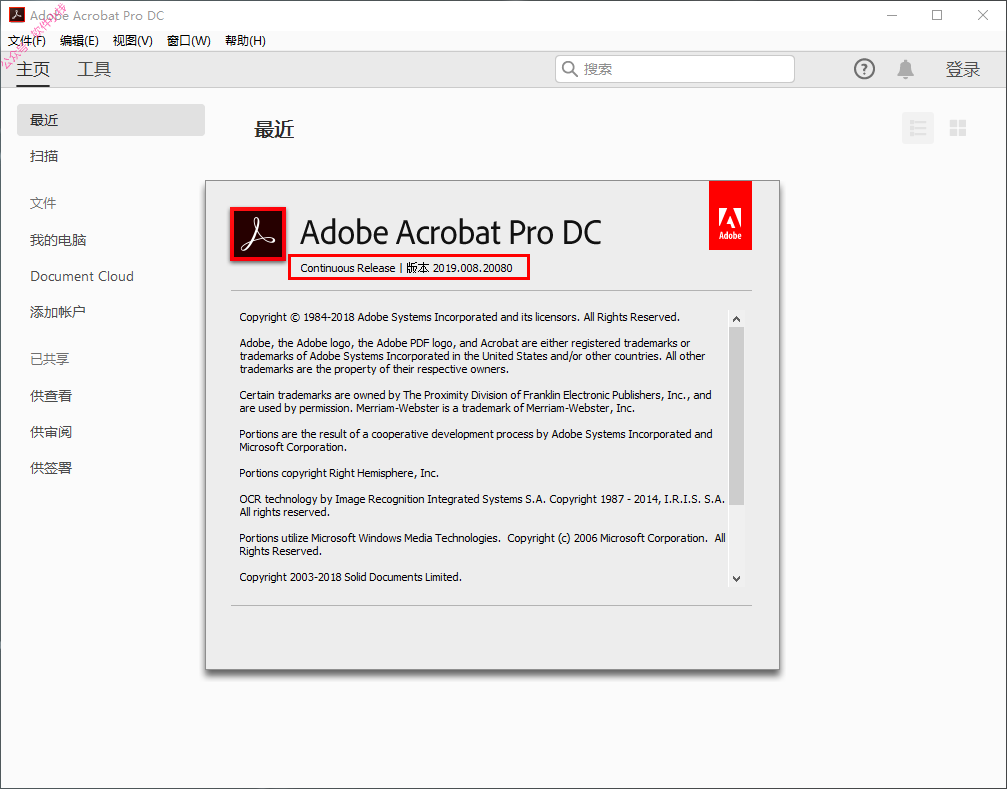
Task: Open 供签署 shared list
Action: point(51,468)
